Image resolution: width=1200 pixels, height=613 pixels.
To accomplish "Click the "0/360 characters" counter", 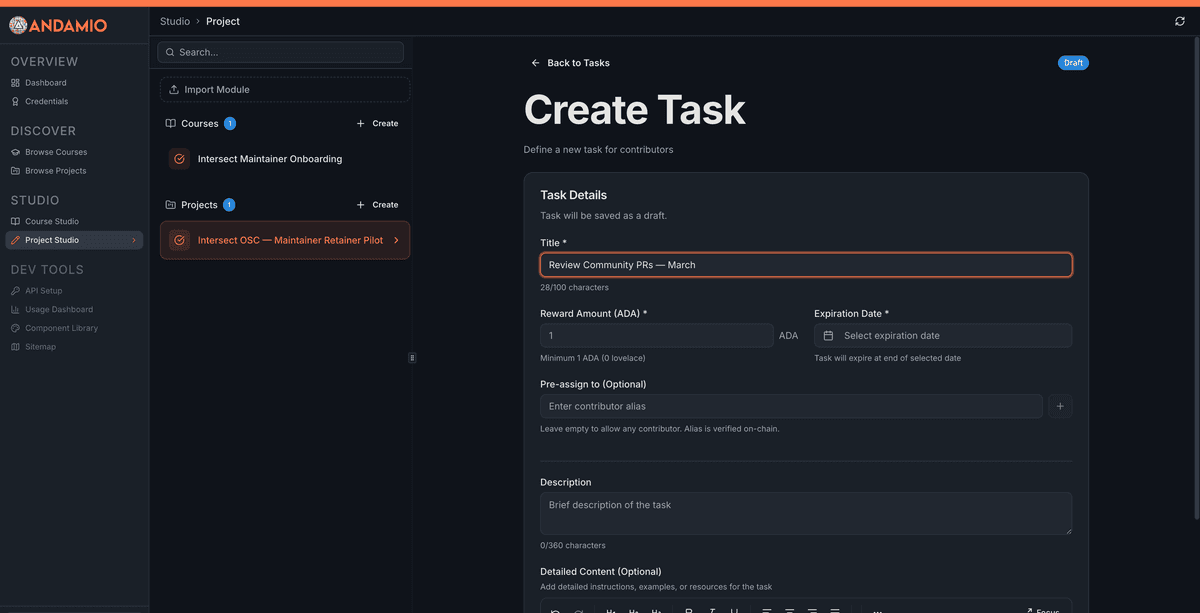I will pyautogui.click(x=572, y=546).
